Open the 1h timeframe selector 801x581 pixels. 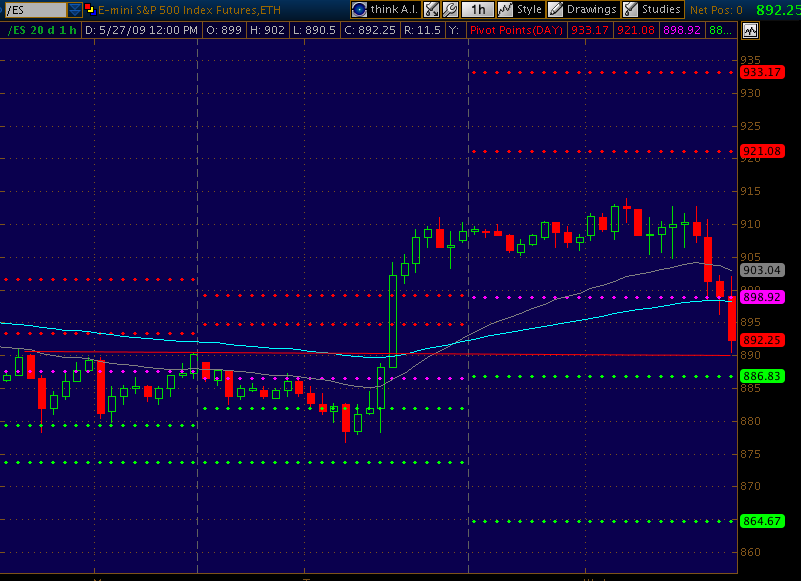pos(480,9)
